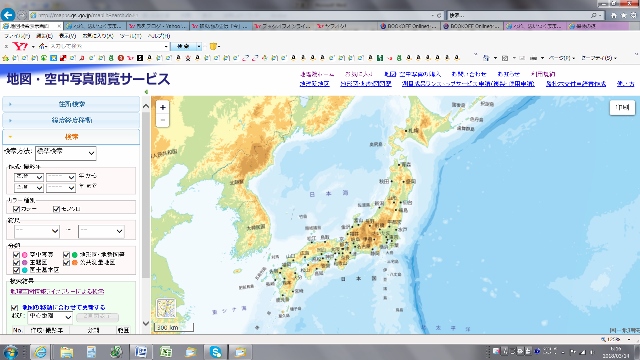Click the browser forward arrow button
The height and width of the screenshot is (360, 640).
22,16
